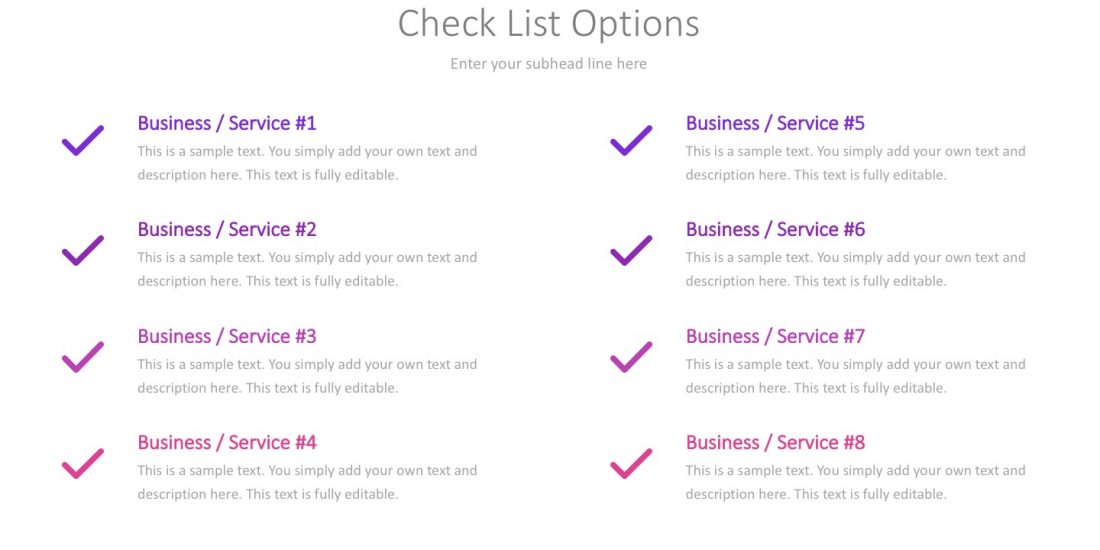Select the Business / Service #4 heading
Viewport: 1100px width, 550px height.
227,443
